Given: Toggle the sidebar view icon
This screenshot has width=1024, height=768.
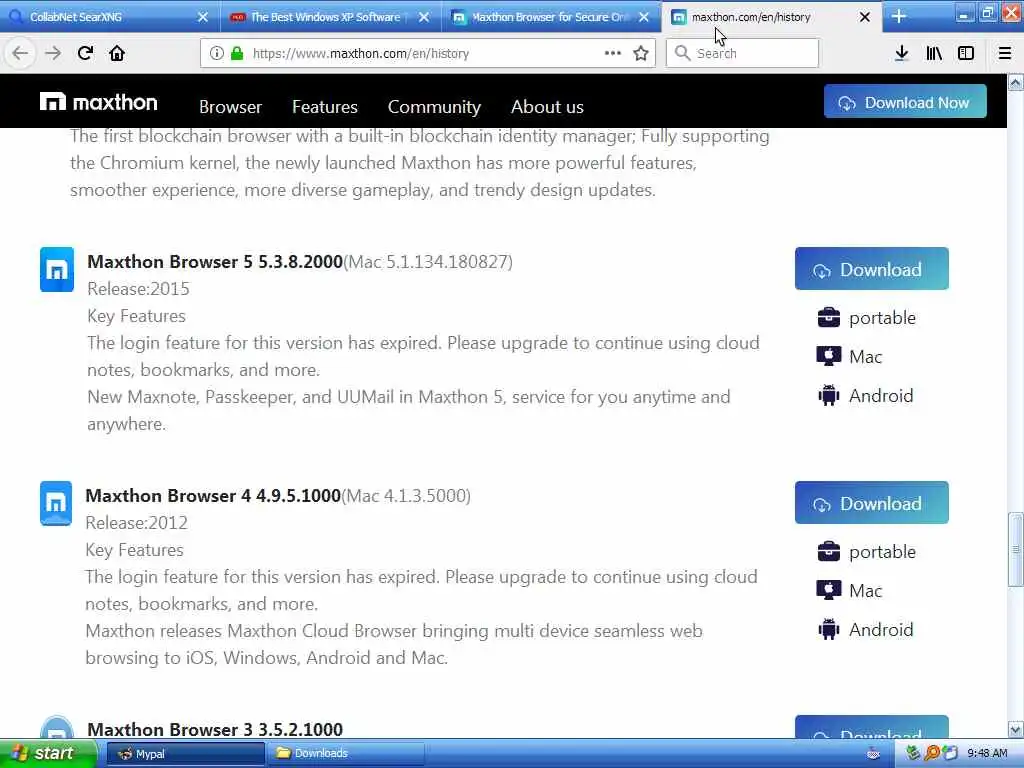Looking at the screenshot, I should [966, 53].
